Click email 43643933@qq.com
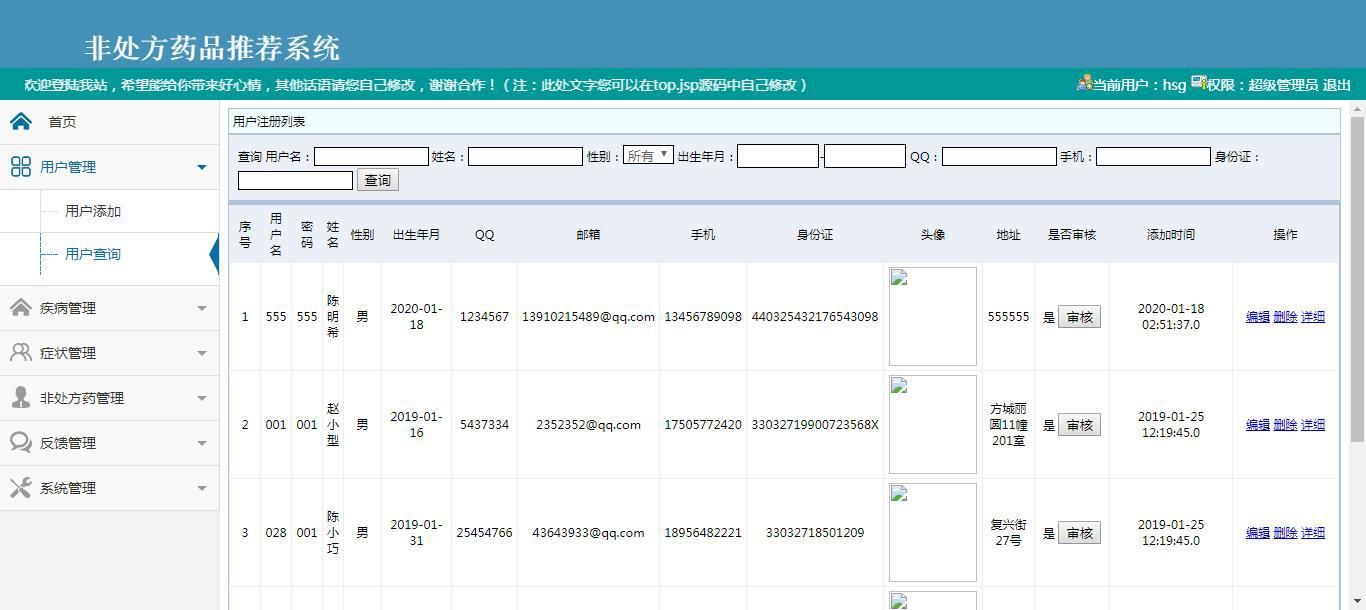 pos(588,533)
